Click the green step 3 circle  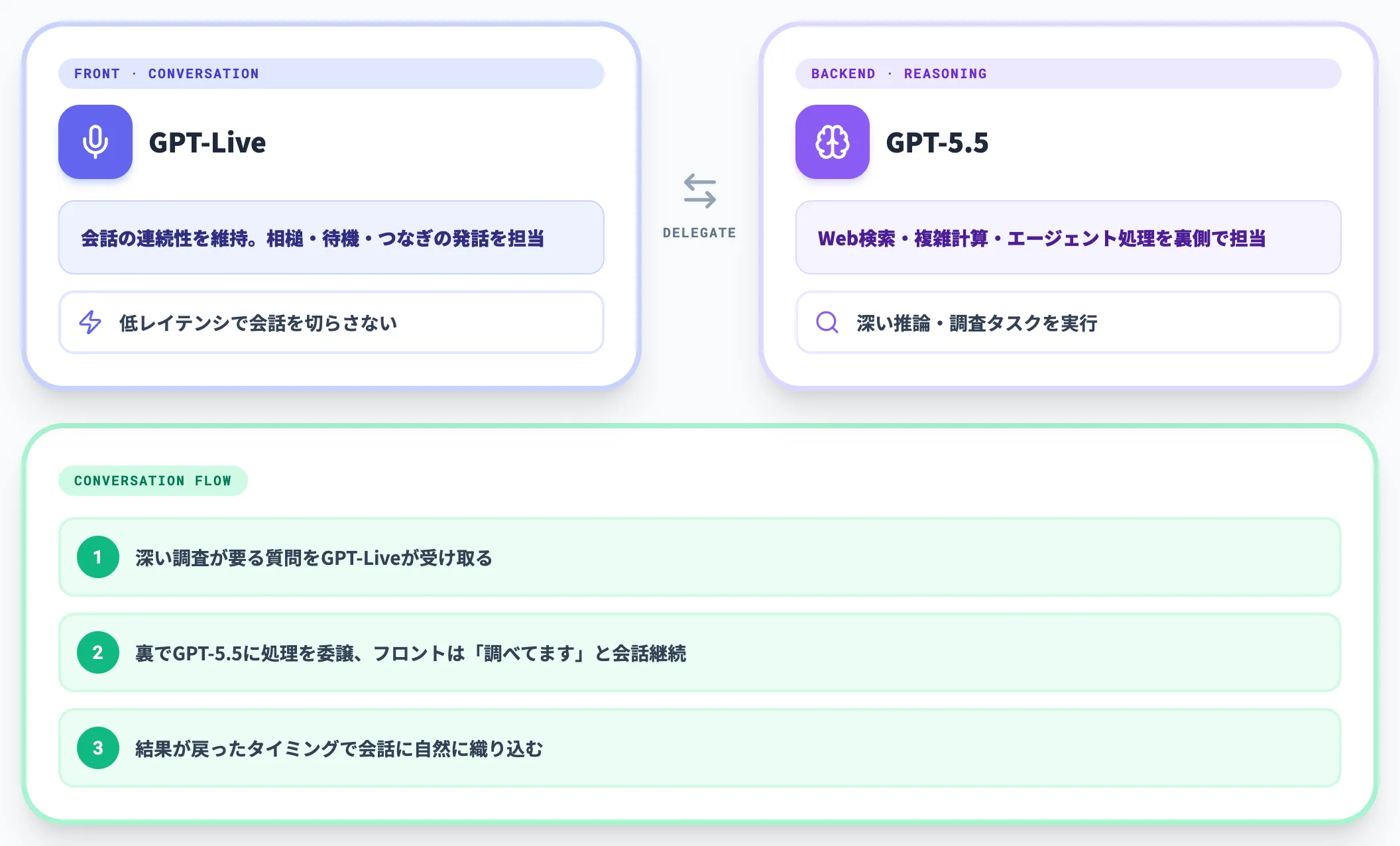[x=98, y=748]
